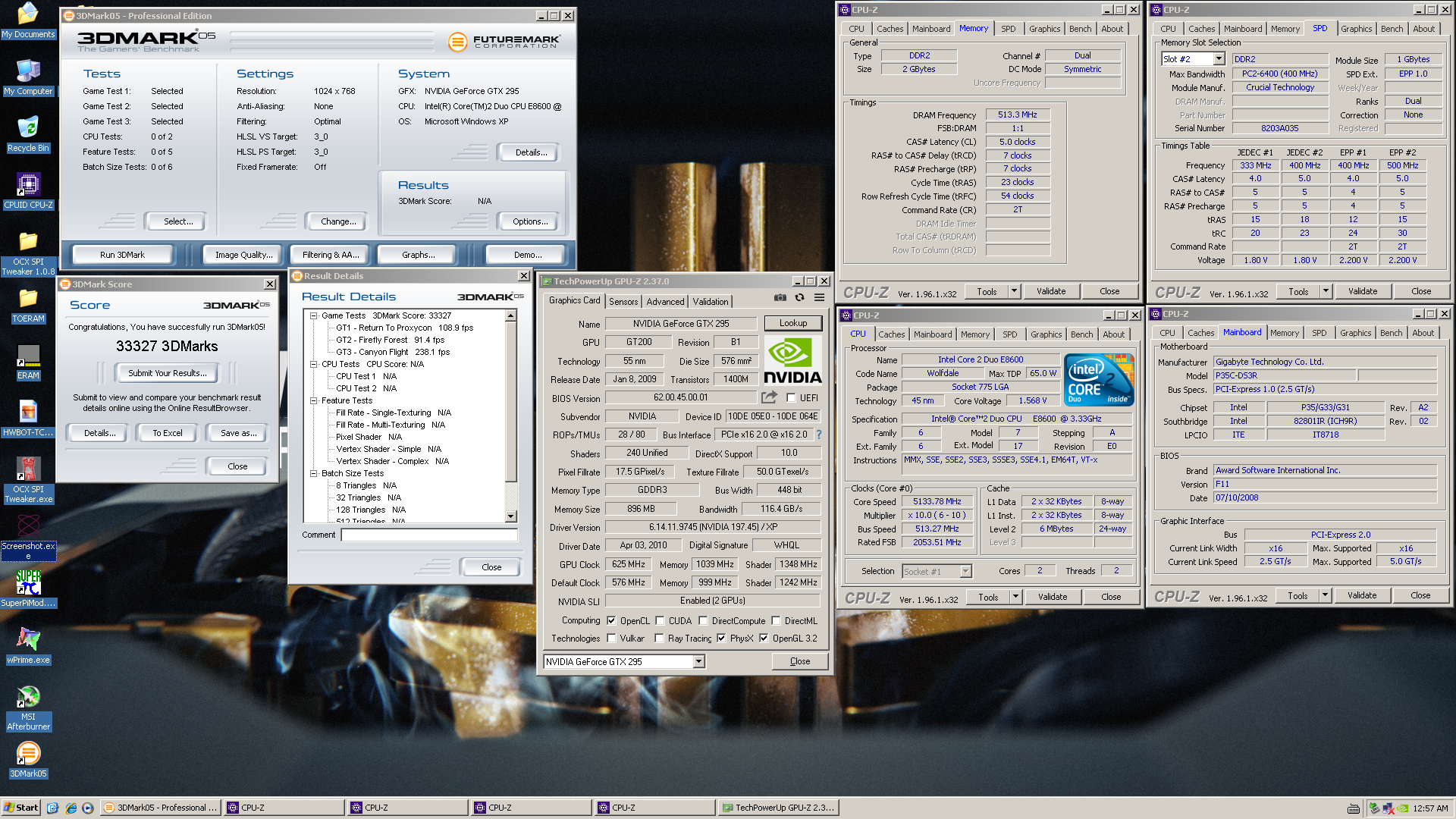This screenshot has width=1456, height=819.
Task: Click Start button on taskbar
Action: [20, 808]
